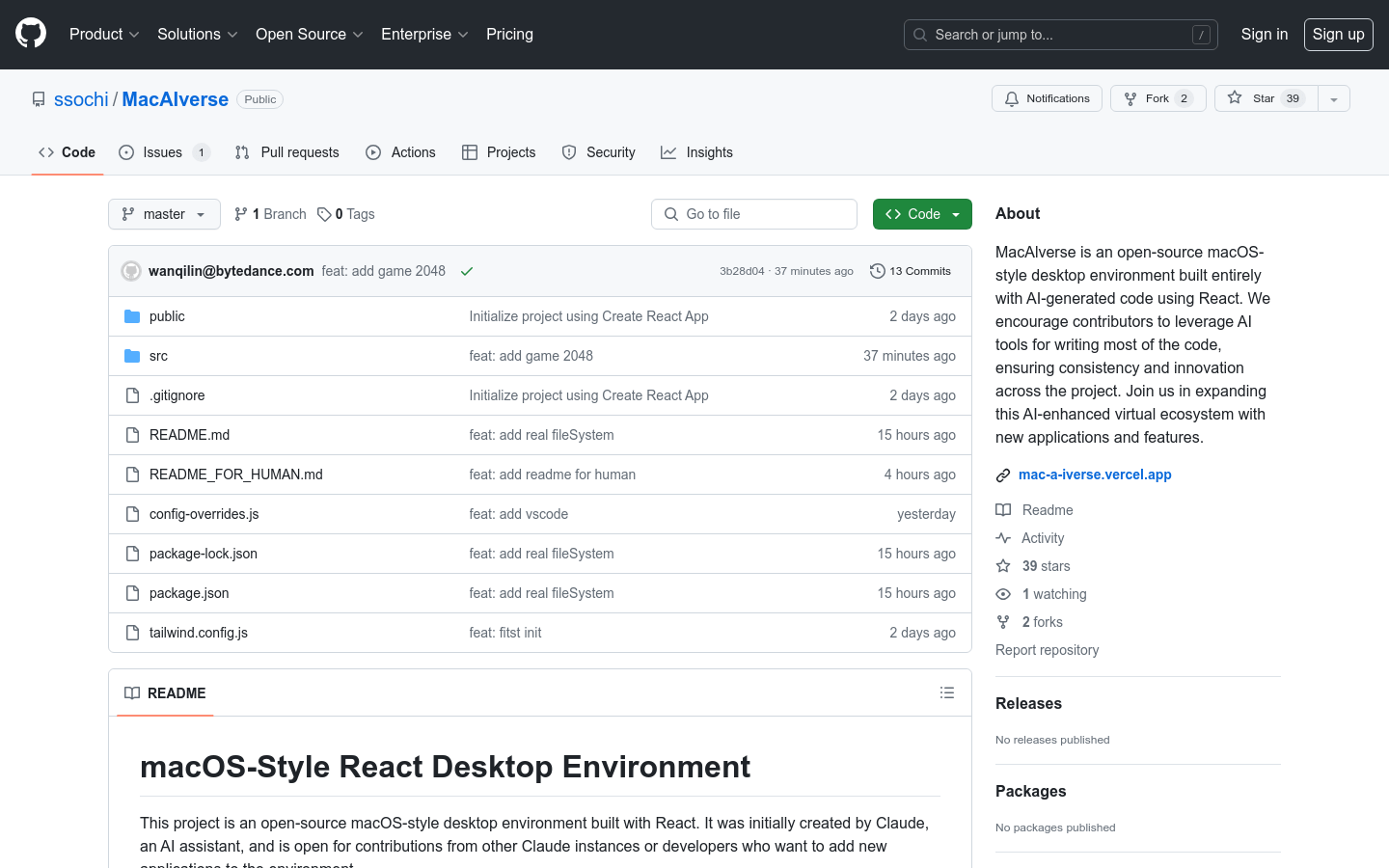Screen dimensions: 1389x868
Task: Open the star lists dropdown arrow
Action: click(x=1334, y=98)
